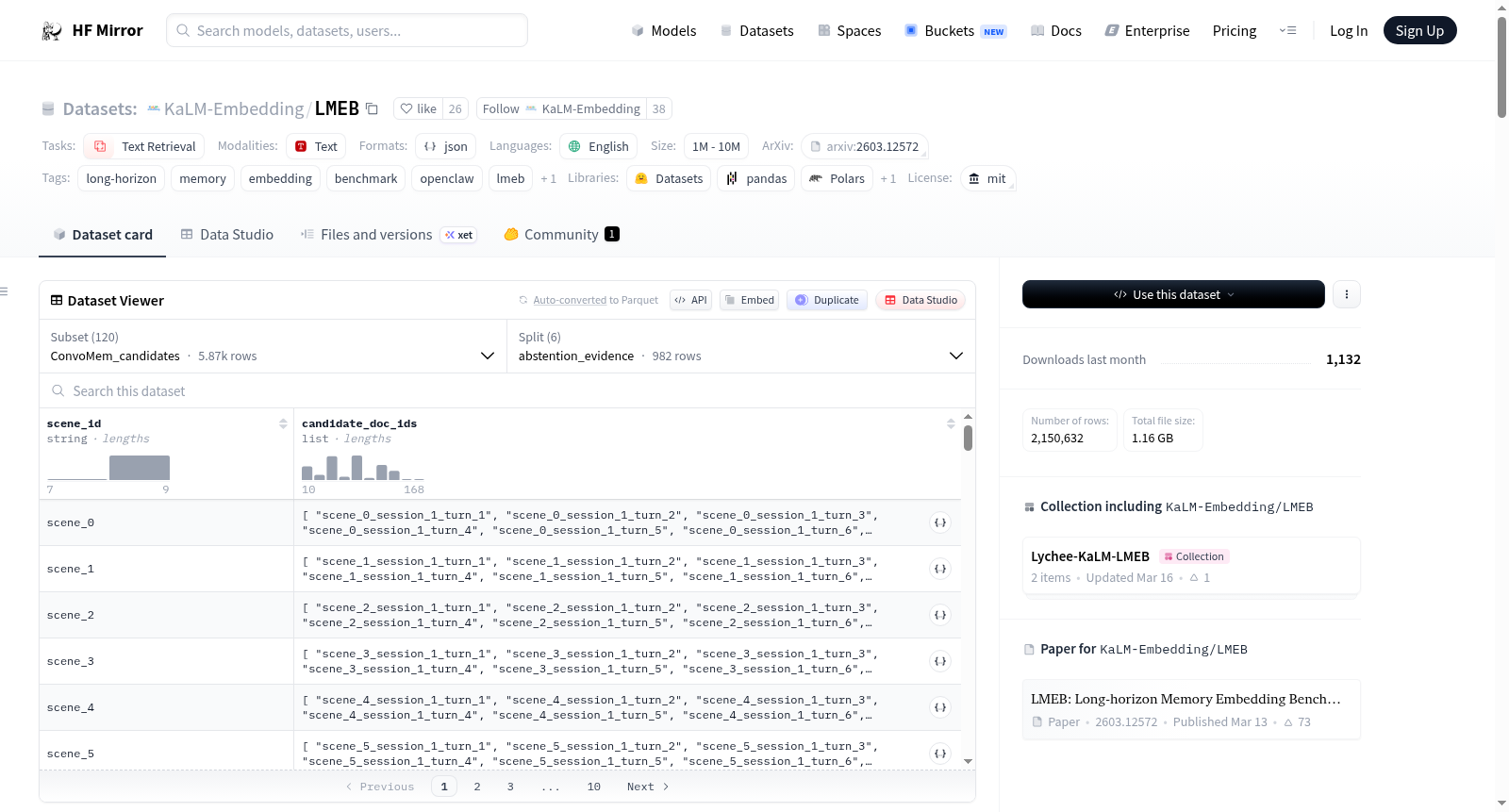Filter by the English language tag
Screen dimensions: 1509x812
point(599,146)
